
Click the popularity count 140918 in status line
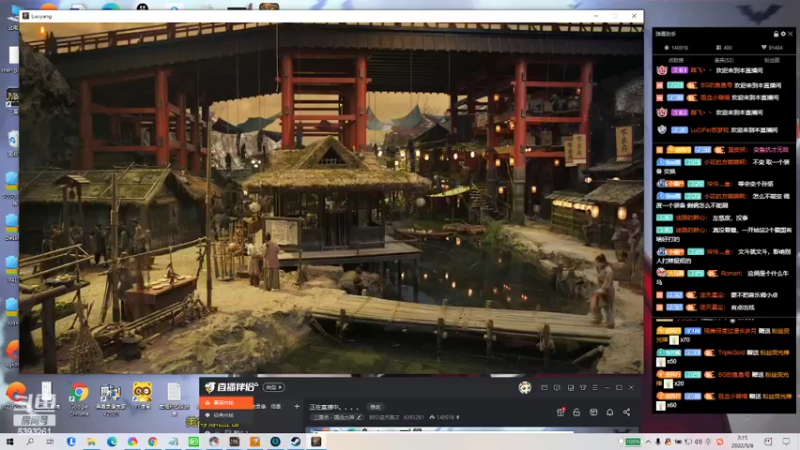coord(445,417)
